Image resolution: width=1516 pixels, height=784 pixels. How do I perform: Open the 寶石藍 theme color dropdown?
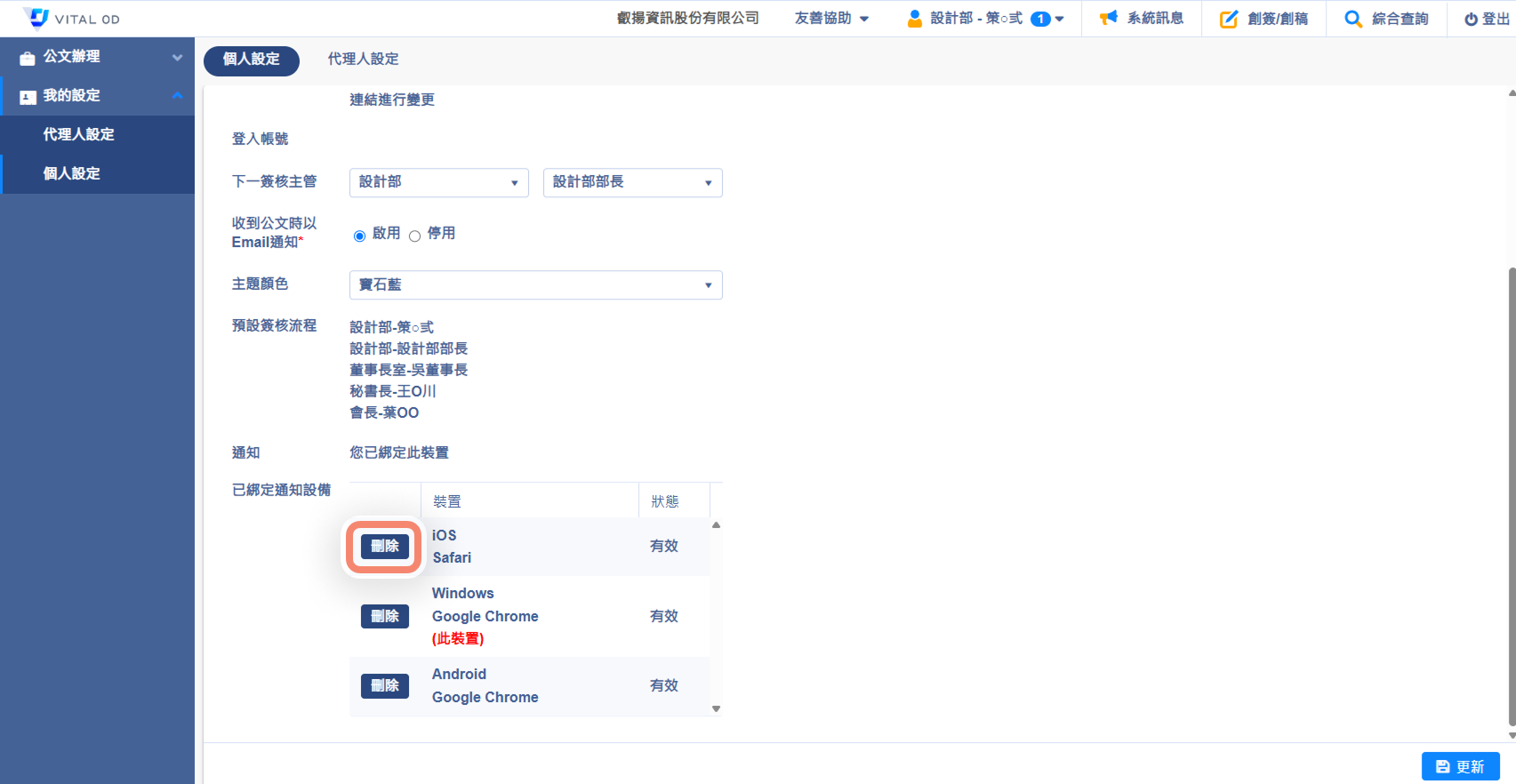coord(536,284)
